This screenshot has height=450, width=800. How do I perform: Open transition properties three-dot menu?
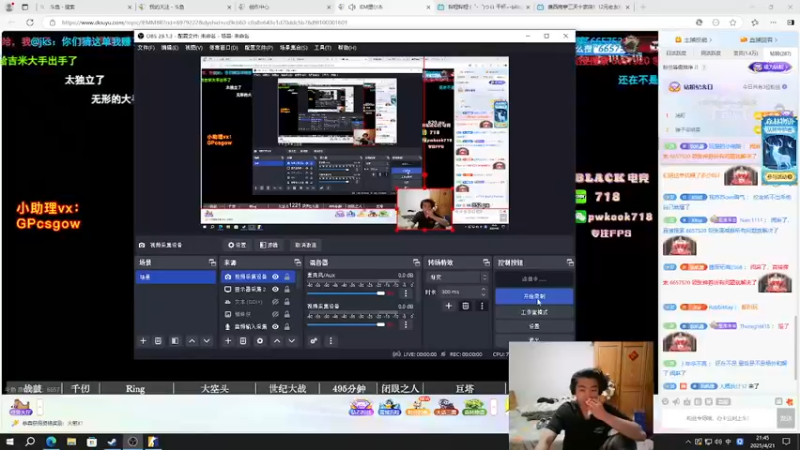point(482,306)
